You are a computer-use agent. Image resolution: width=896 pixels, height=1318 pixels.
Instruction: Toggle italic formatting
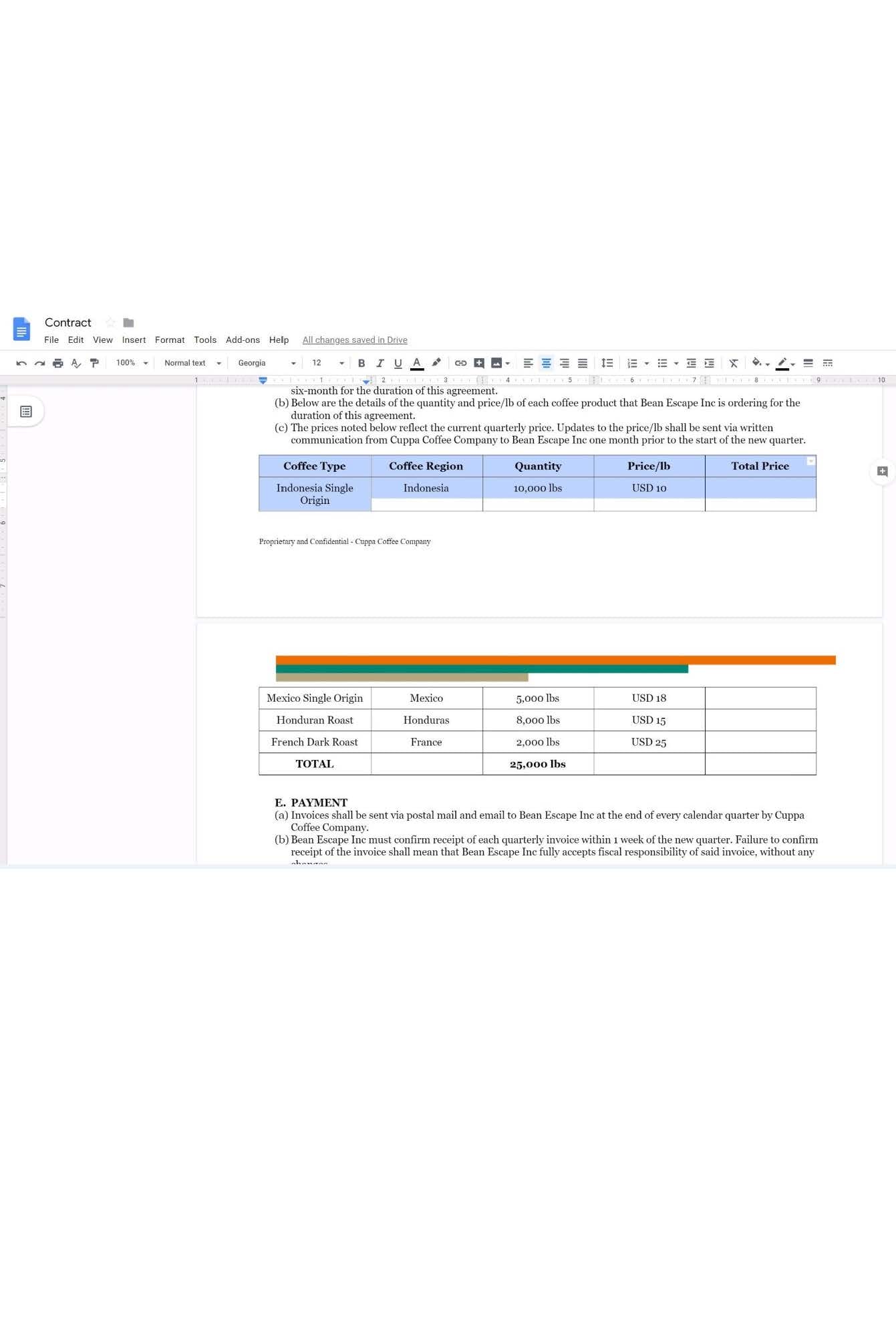(x=380, y=363)
